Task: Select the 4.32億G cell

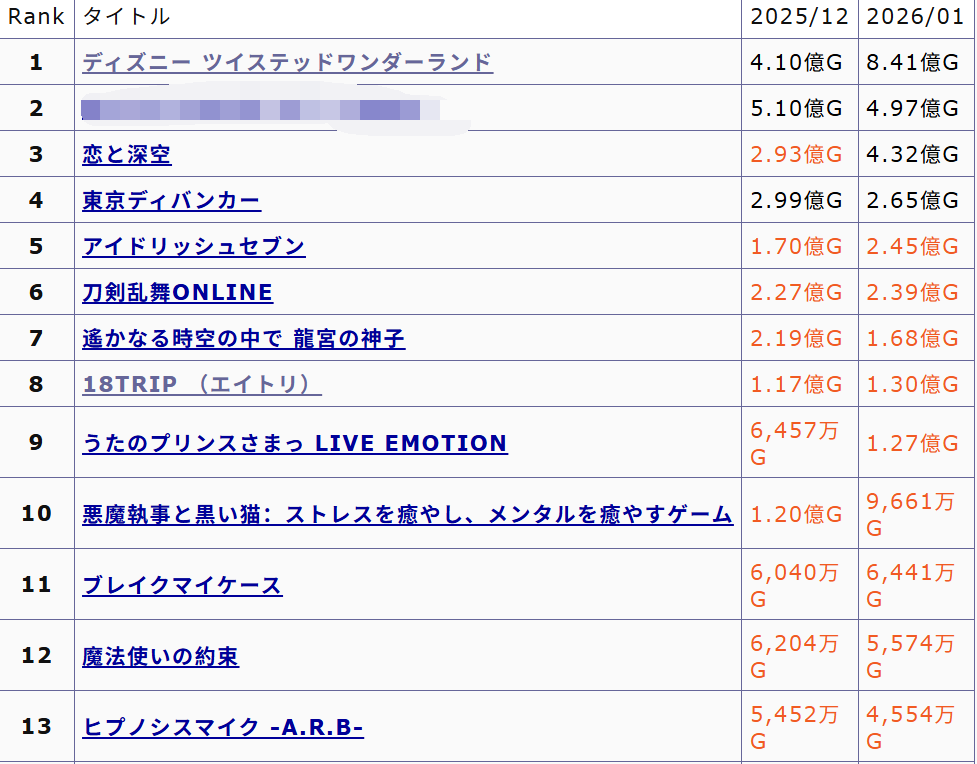Action: click(x=916, y=154)
